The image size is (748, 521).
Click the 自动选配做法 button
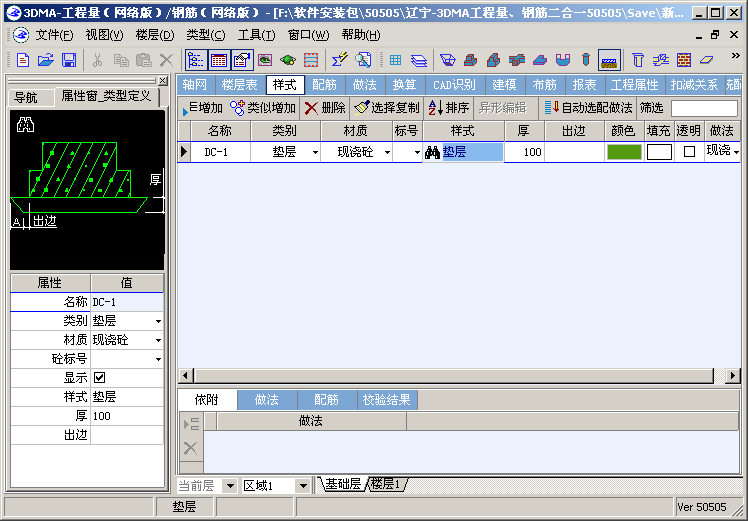[589, 108]
